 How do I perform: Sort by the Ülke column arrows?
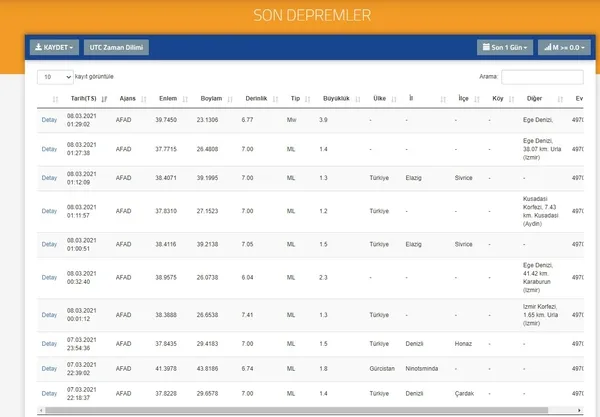(x=394, y=99)
